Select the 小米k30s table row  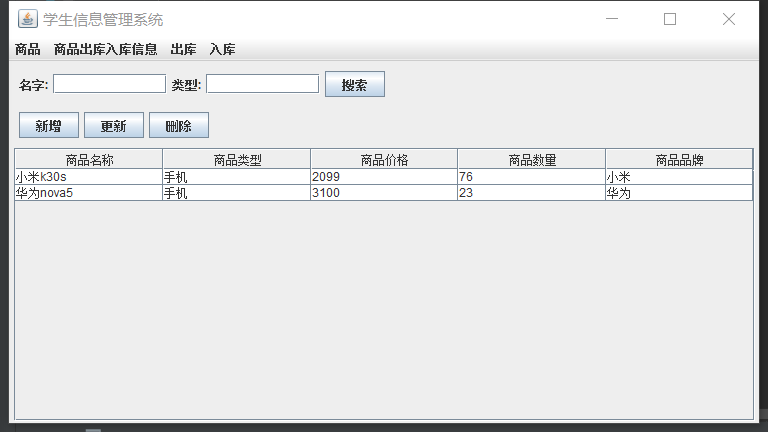pyautogui.click(x=89, y=177)
